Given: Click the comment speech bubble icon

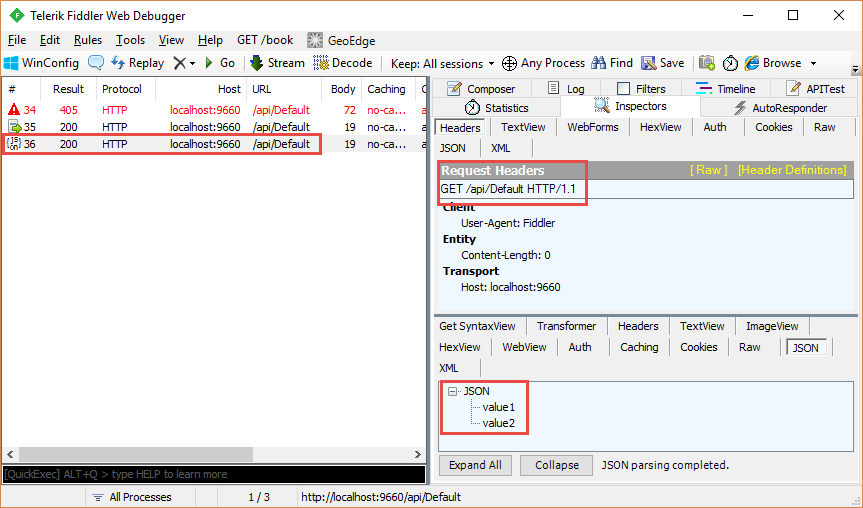Looking at the screenshot, I should 96,63.
